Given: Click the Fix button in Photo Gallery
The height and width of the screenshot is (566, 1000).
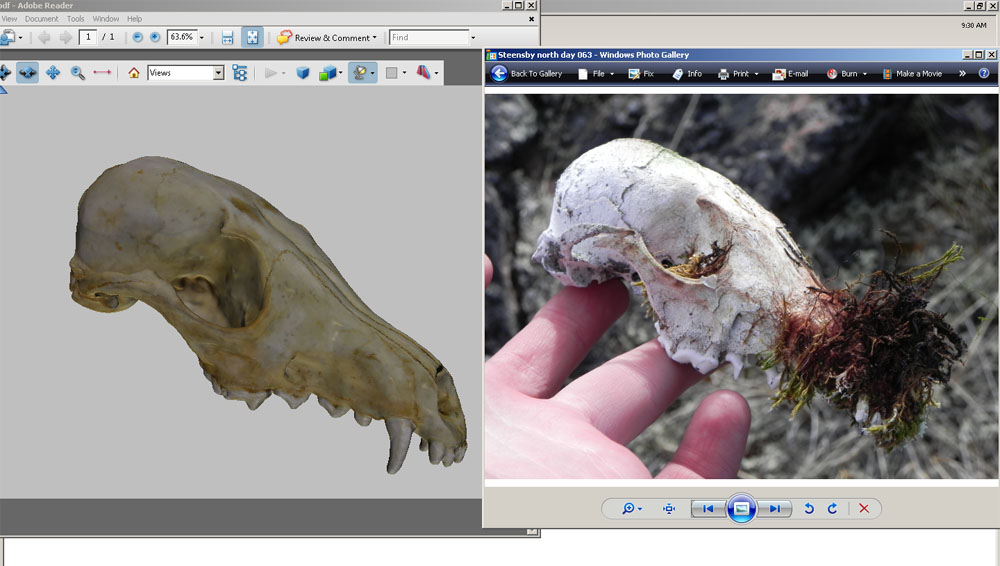Looking at the screenshot, I should 641,74.
